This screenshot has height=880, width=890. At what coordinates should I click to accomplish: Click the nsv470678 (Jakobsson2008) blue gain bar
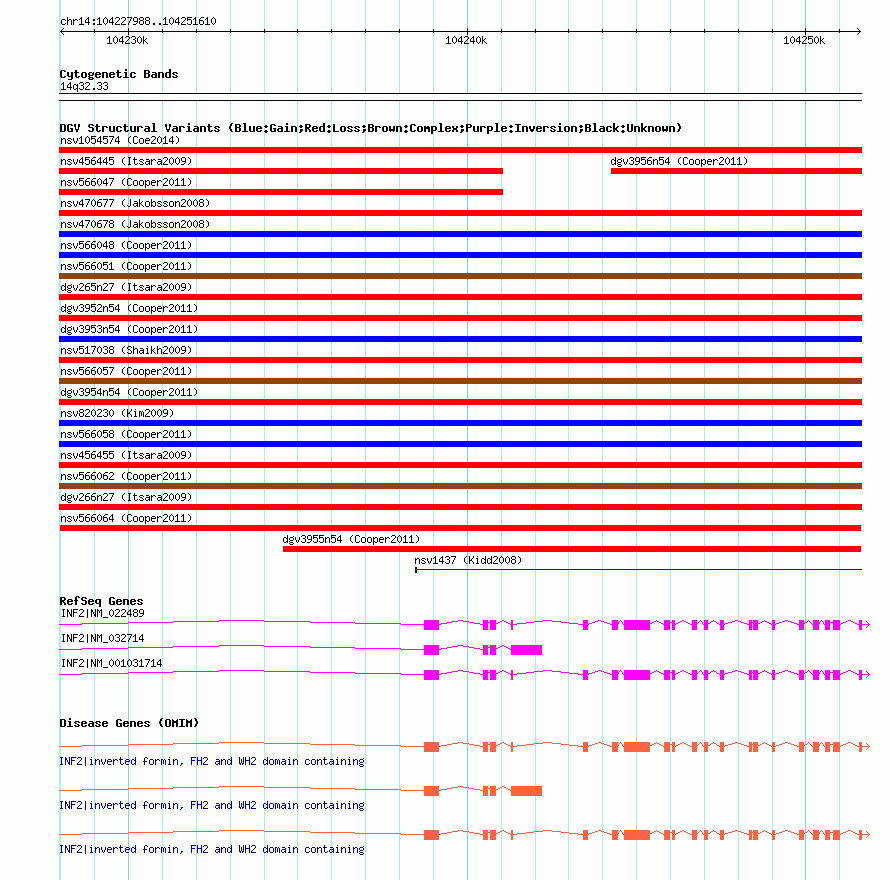pyautogui.click(x=460, y=234)
